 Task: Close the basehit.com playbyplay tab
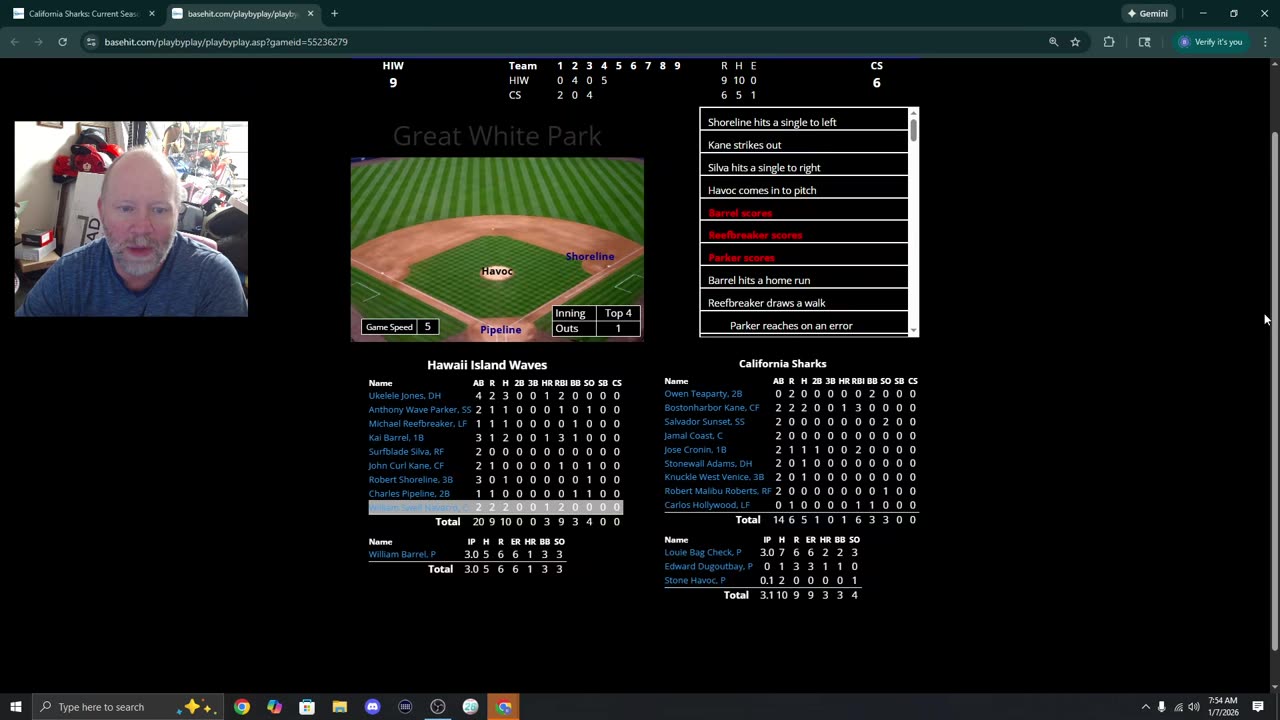(x=310, y=14)
